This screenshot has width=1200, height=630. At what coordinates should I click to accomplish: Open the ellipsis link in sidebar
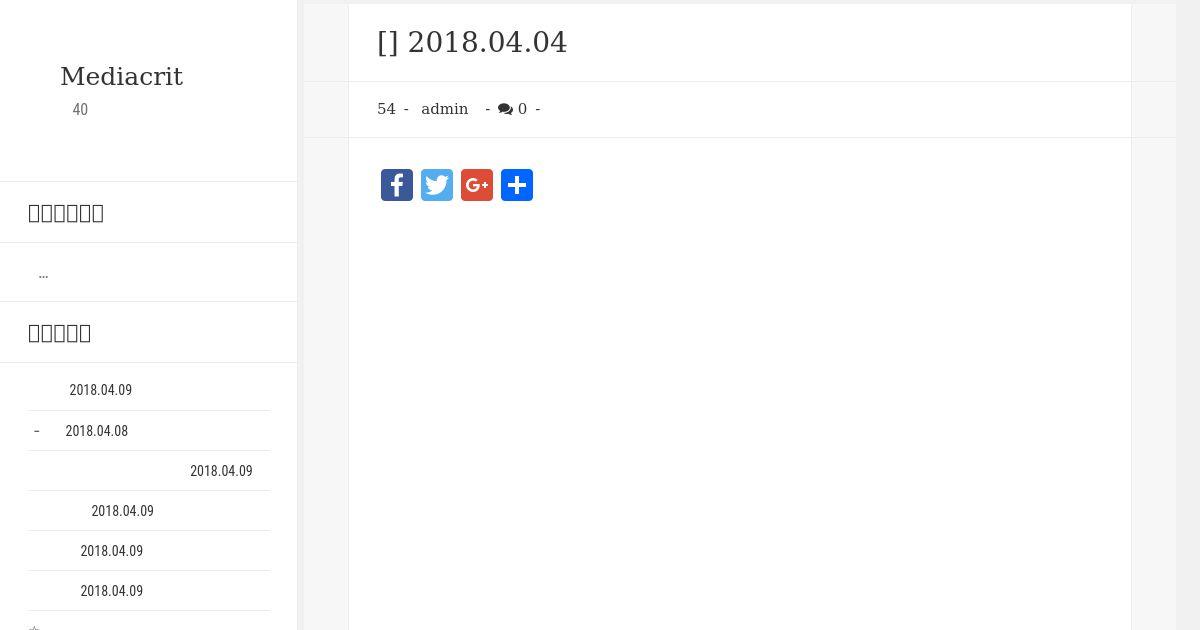tap(43, 273)
